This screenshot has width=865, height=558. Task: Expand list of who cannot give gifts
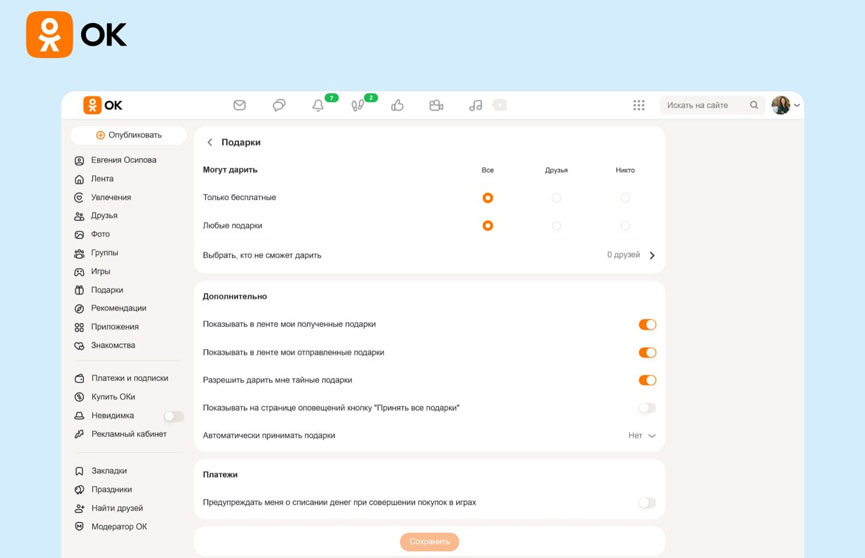coord(652,256)
